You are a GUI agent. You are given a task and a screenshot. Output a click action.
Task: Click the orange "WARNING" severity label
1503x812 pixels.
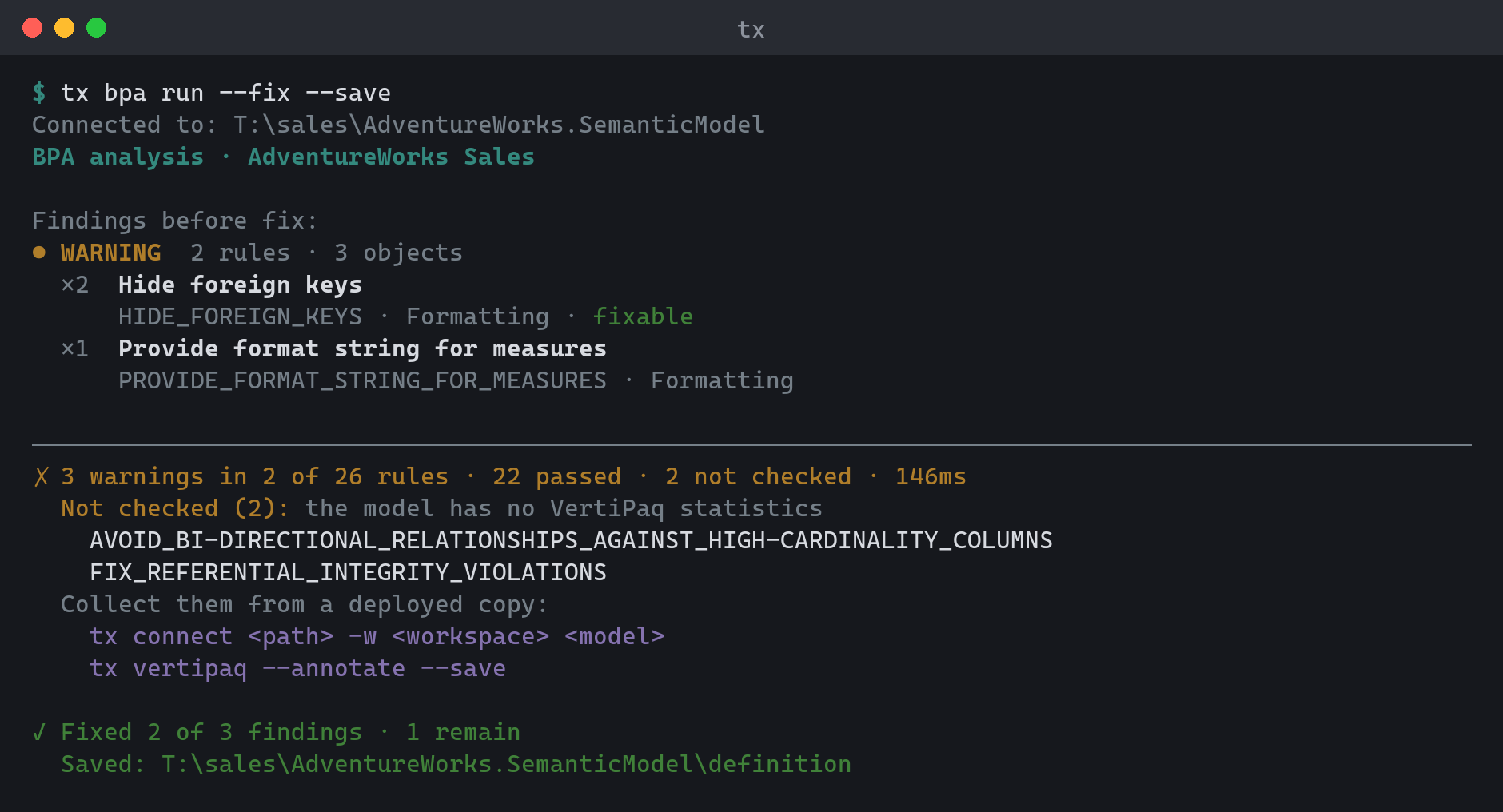tap(111, 253)
